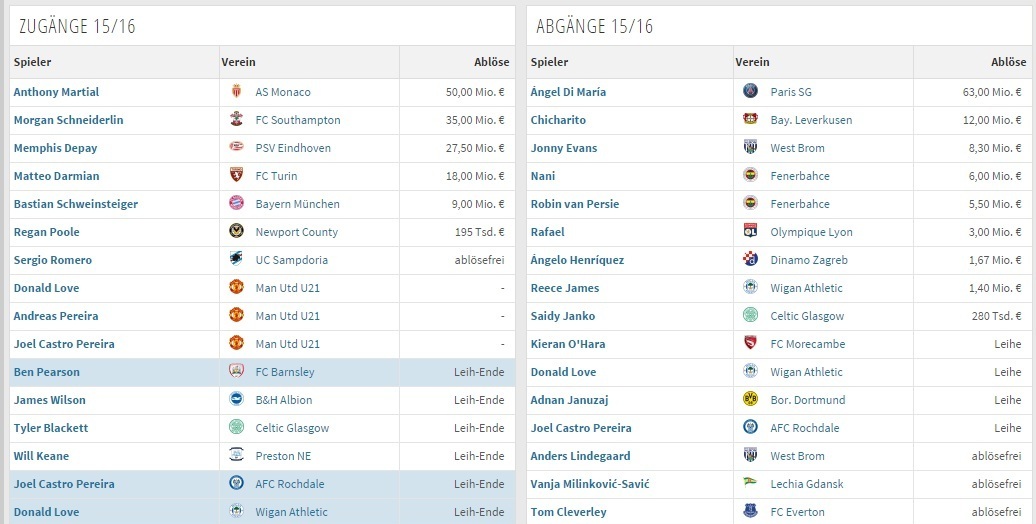This screenshot has width=1036, height=524.
Task: Click the PSV Eindhoven crest icon
Action: pos(236,148)
